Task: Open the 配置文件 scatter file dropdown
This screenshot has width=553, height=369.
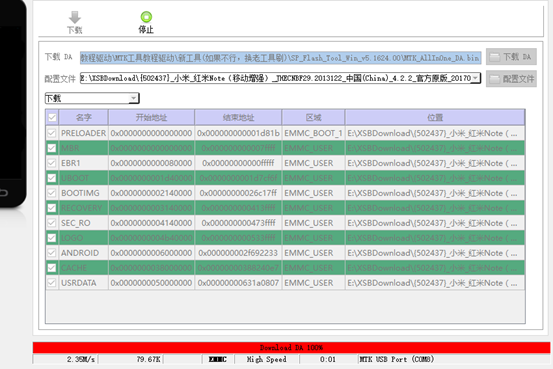Action: tap(476, 78)
